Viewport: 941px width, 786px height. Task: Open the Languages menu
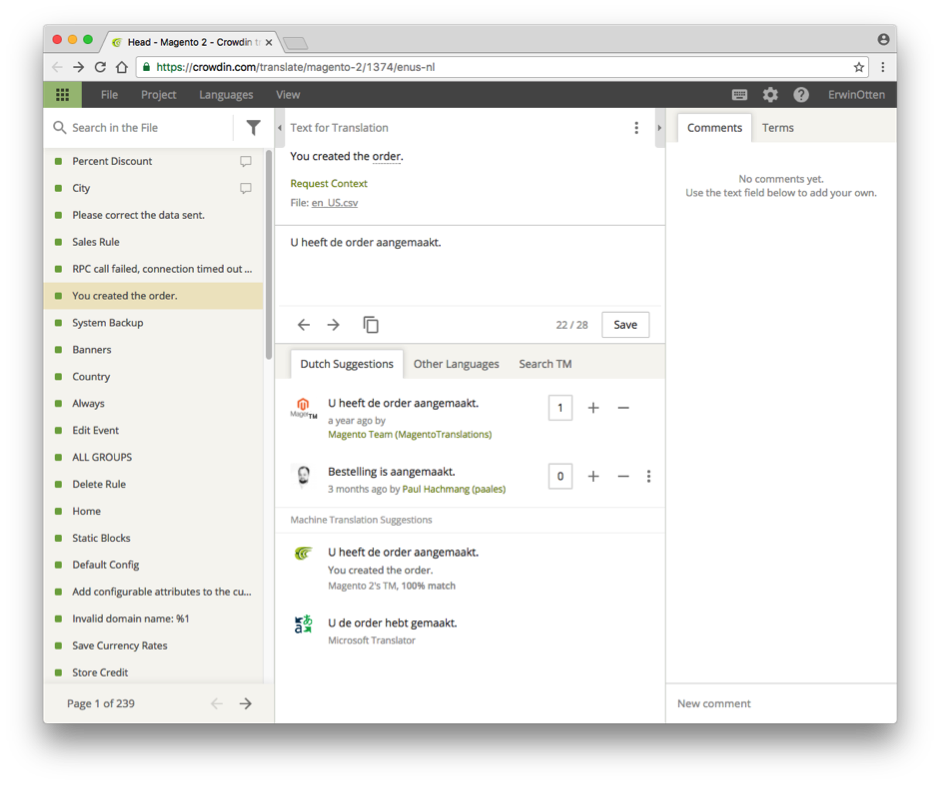(x=226, y=95)
